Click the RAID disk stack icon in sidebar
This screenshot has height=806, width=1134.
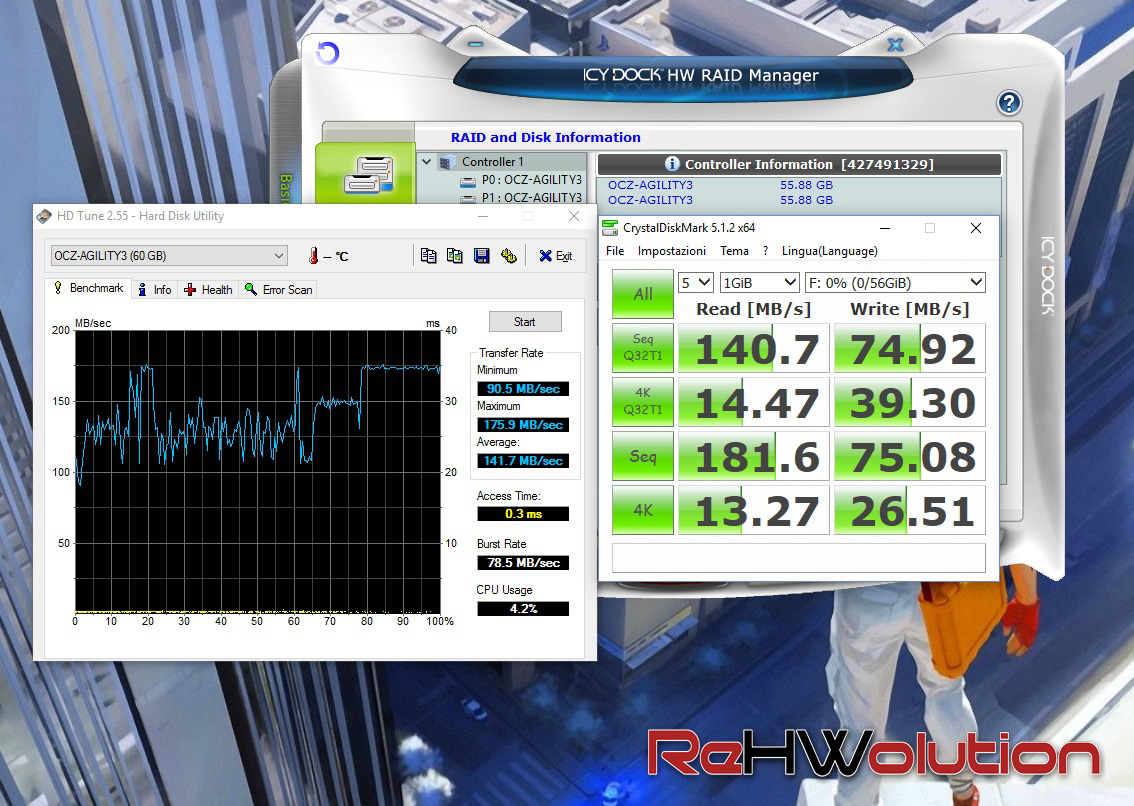coord(368,175)
